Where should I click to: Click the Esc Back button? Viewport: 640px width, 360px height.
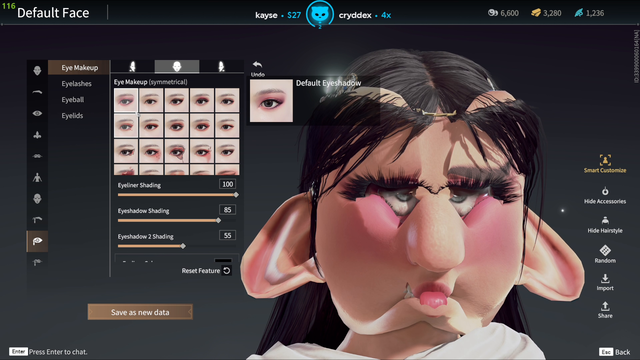[x=615, y=352]
